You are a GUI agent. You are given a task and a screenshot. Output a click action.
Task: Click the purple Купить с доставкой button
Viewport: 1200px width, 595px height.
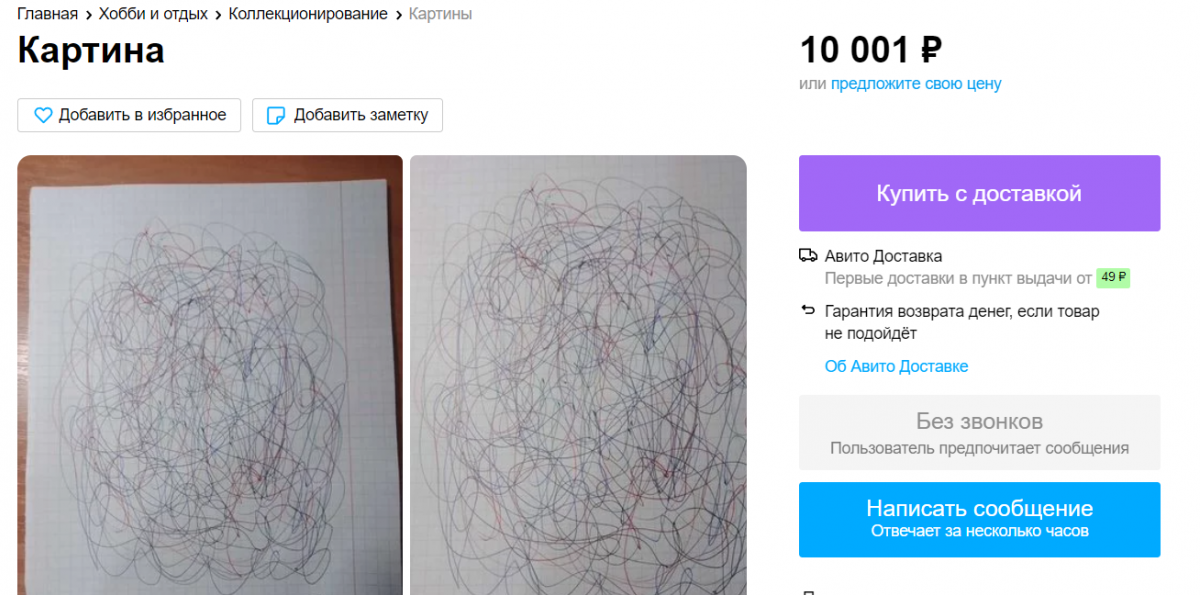click(979, 193)
